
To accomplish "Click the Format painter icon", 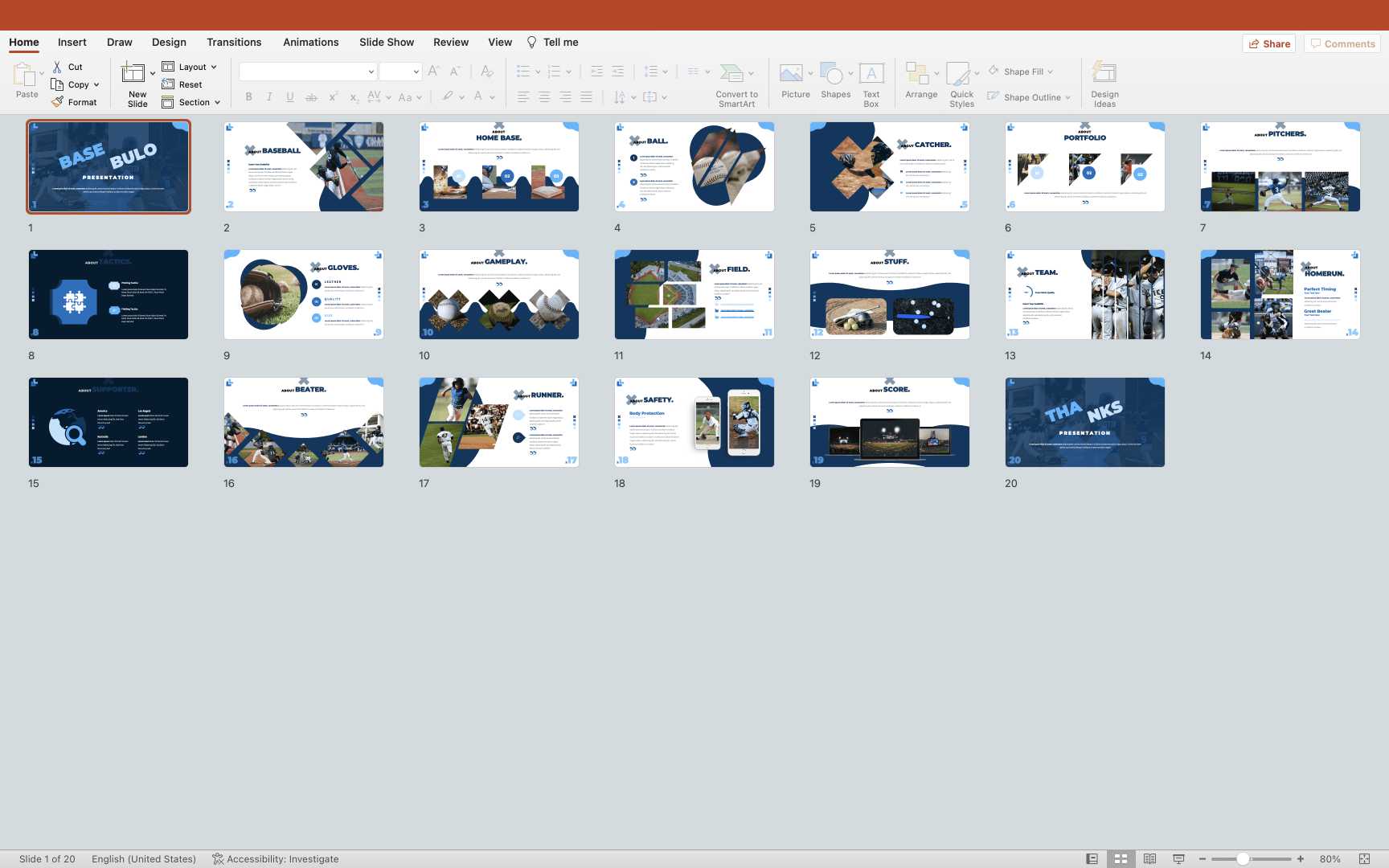I will click(58, 102).
